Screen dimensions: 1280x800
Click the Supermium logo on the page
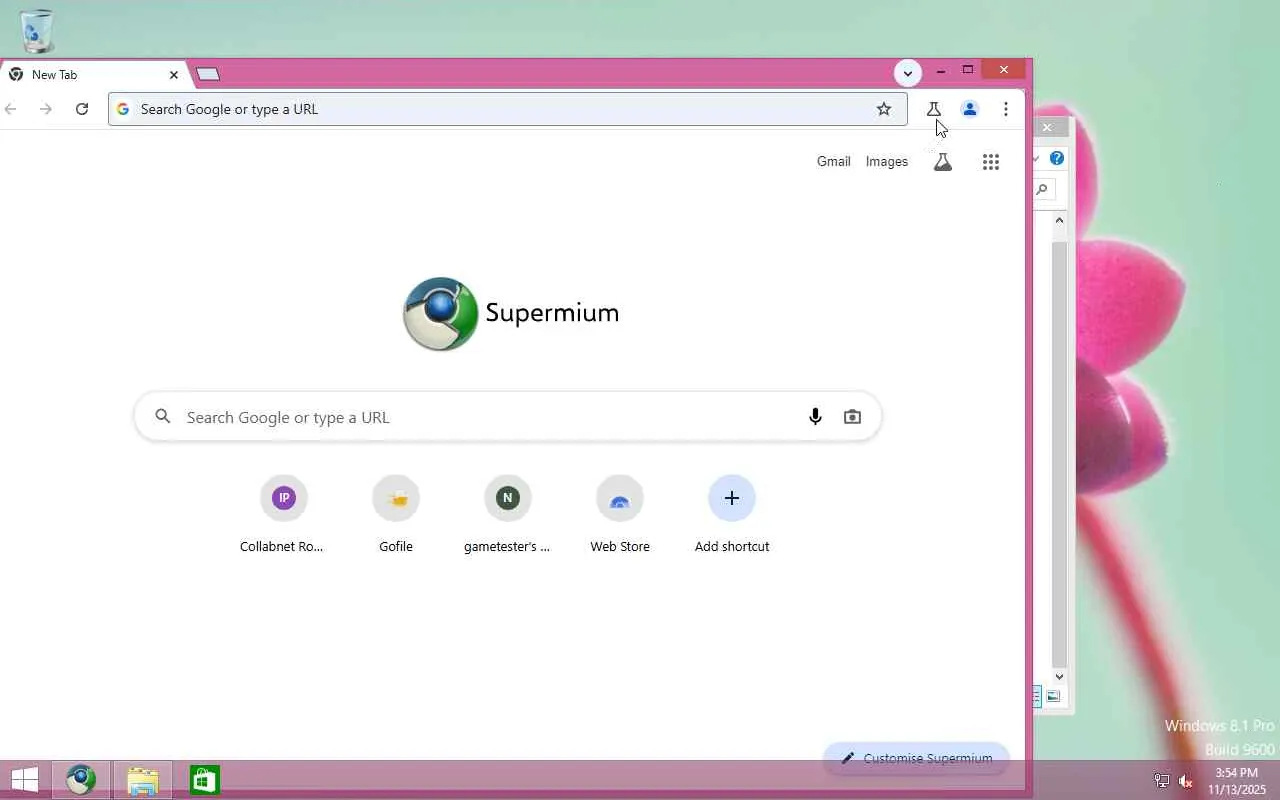[x=441, y=314]
